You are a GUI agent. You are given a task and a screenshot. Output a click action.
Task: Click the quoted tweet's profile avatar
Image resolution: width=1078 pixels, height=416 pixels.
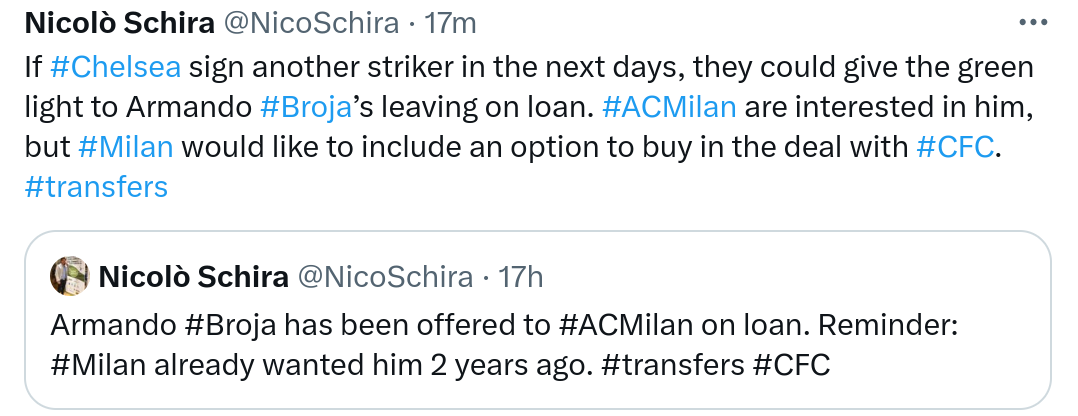click(x=70, y=277)
